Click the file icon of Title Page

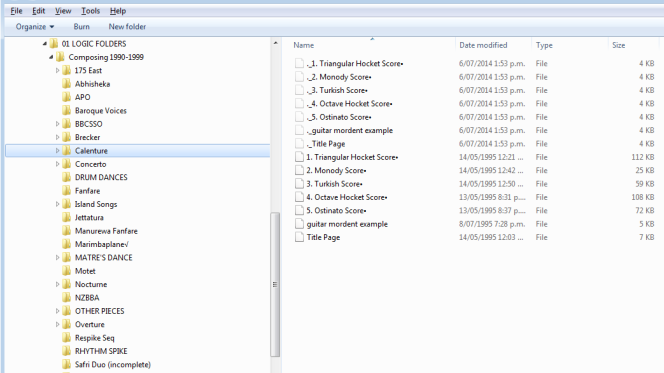point(299,238)
